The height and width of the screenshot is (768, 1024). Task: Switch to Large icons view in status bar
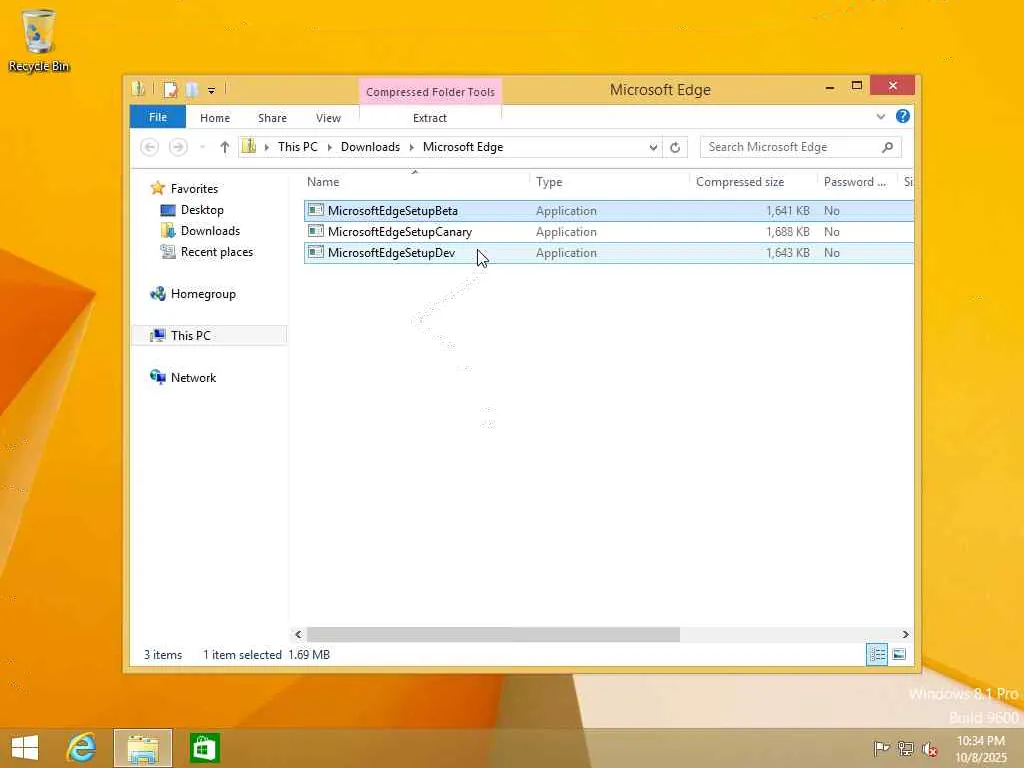click(899, 654)
